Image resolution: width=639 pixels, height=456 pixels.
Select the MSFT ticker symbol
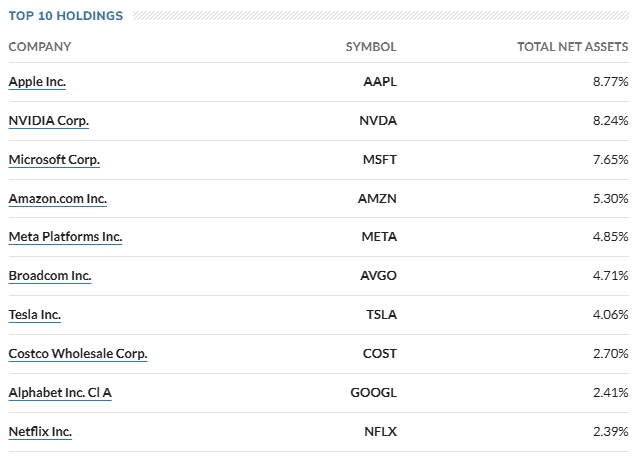click(x=379, y=160)
